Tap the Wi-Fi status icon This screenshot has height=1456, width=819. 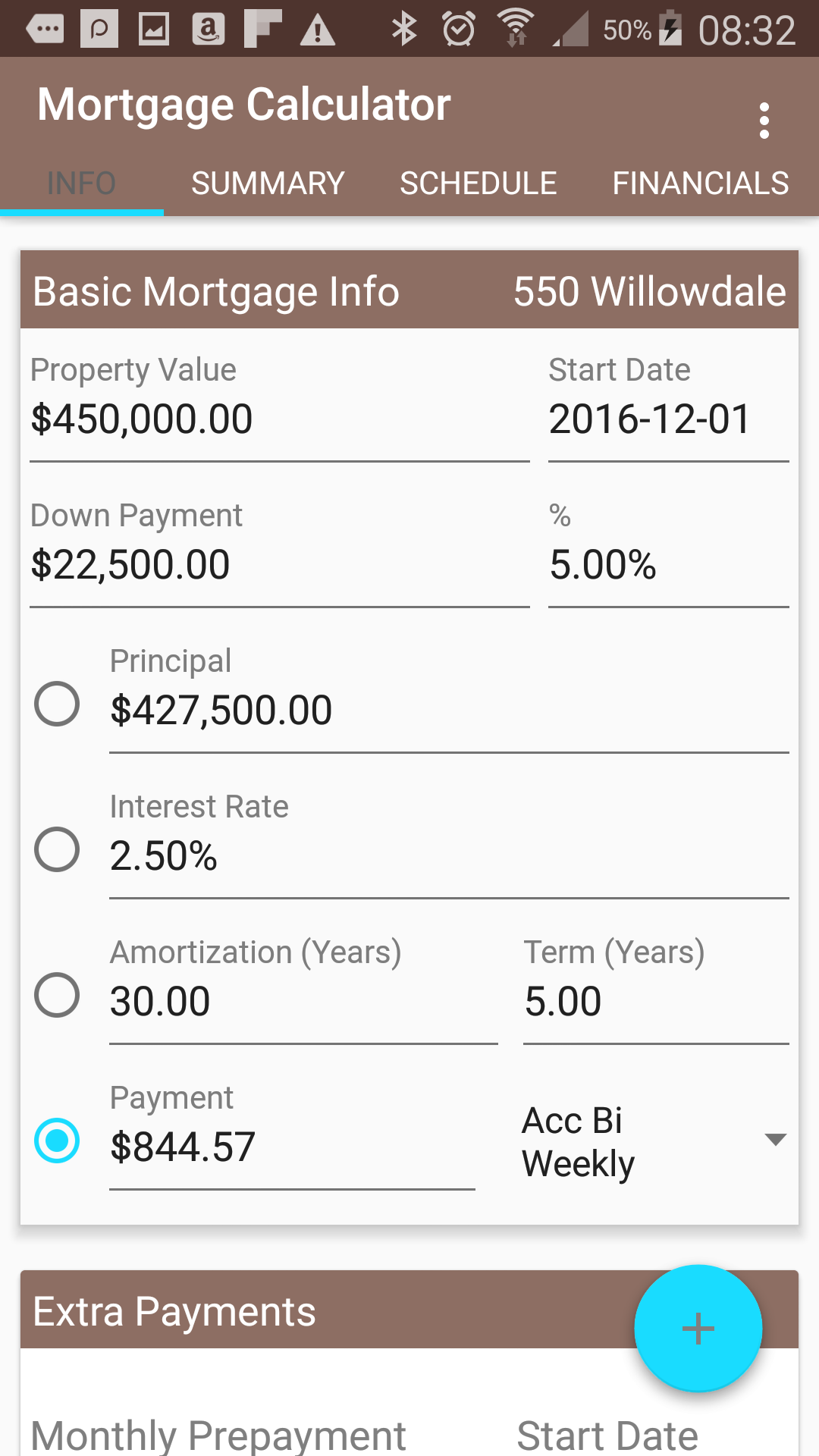point(516,29)
